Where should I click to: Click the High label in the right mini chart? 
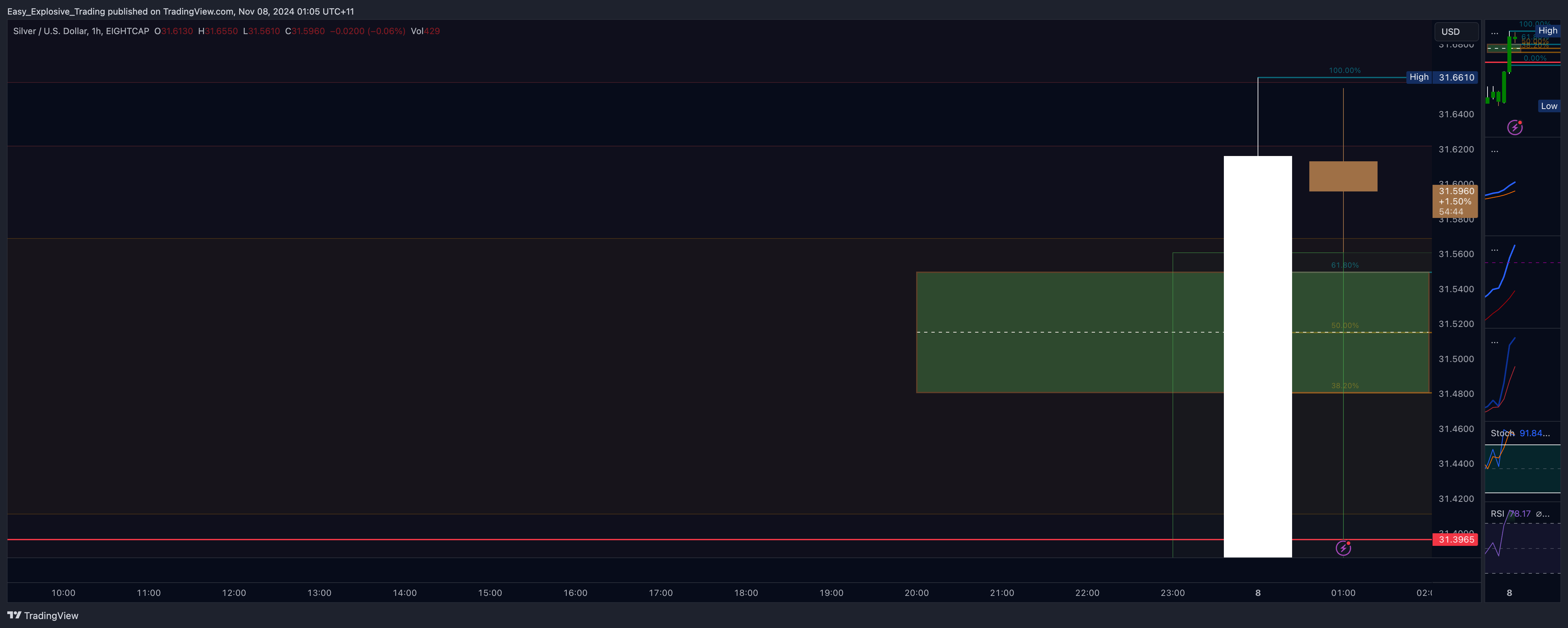(1547, 30)
